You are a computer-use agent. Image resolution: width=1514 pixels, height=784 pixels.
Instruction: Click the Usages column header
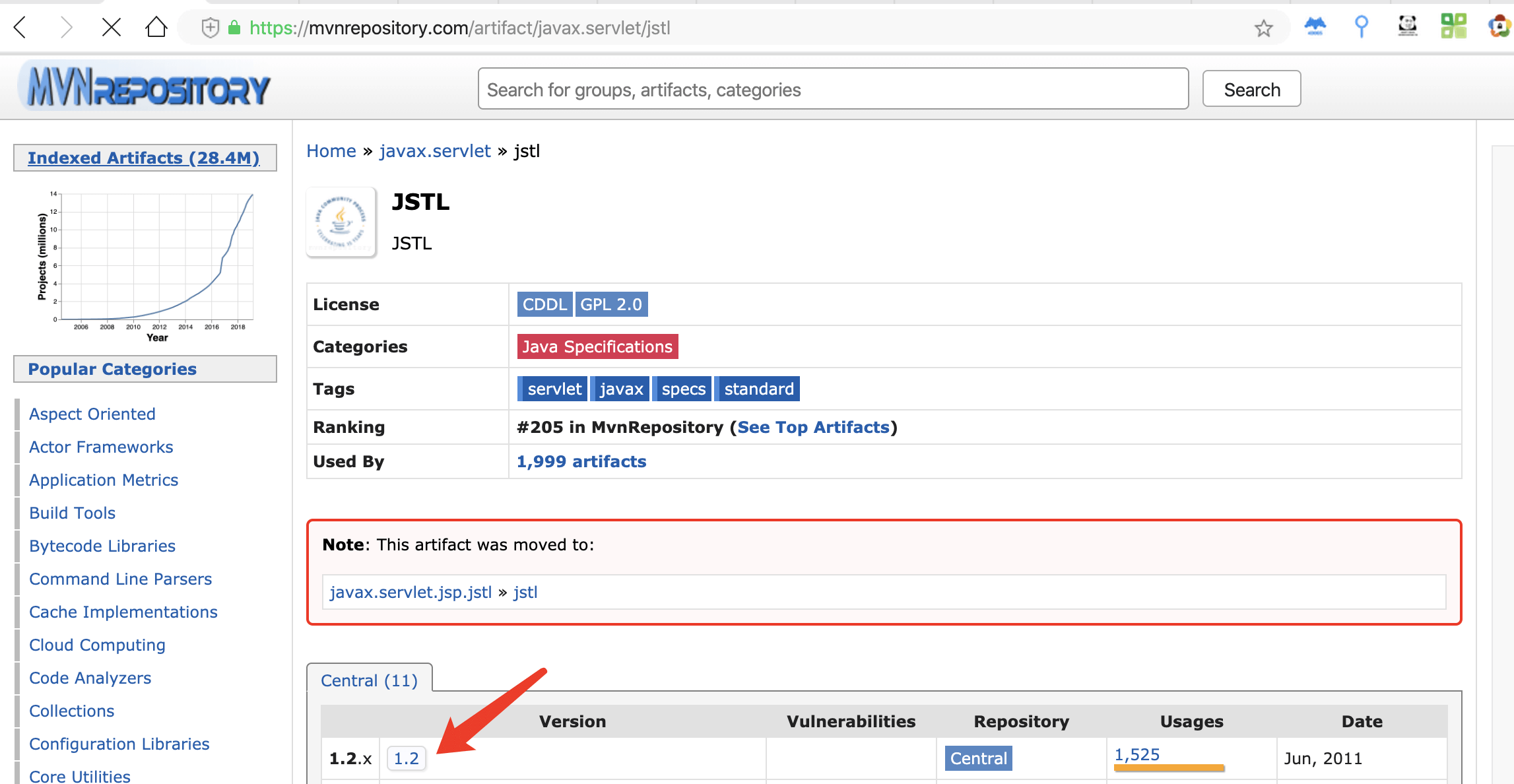pos(1191,721)
